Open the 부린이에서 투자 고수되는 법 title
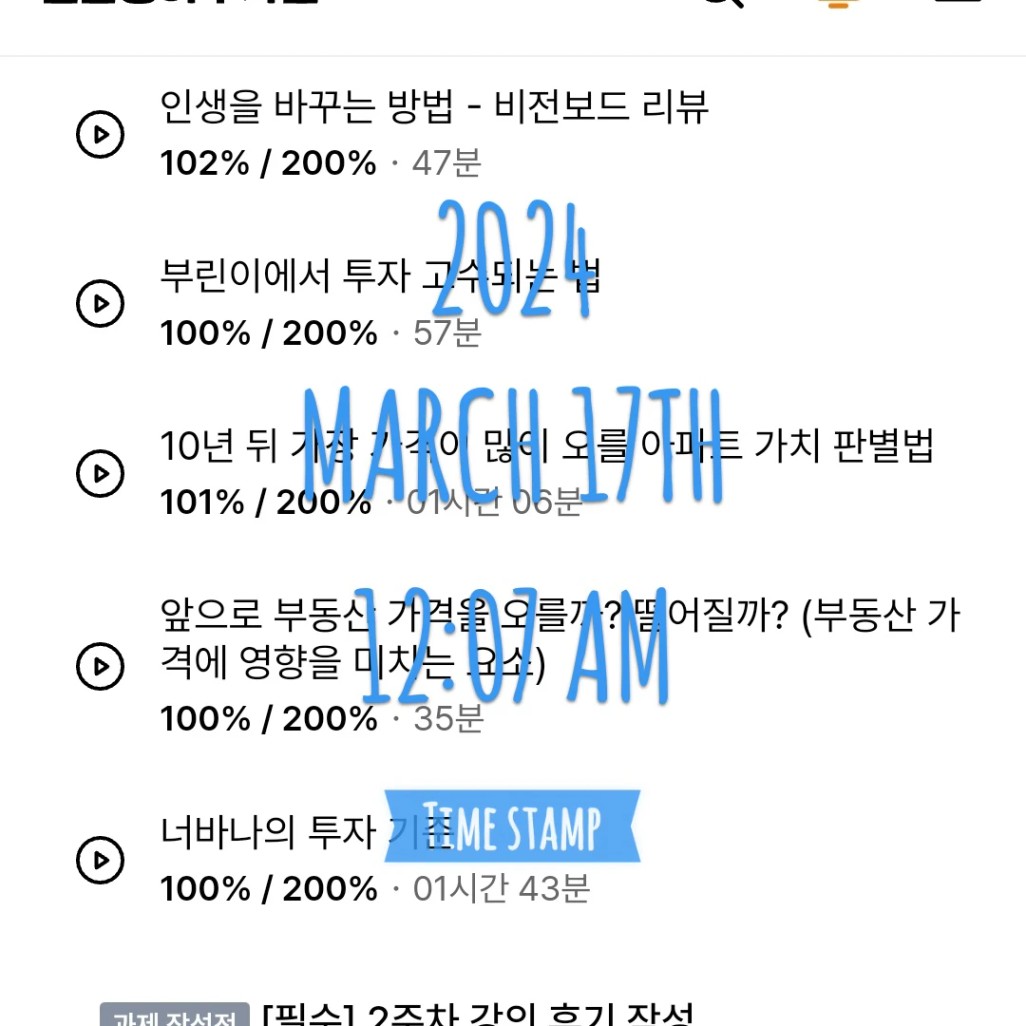1026x1026 pixels. click(380, 275)
